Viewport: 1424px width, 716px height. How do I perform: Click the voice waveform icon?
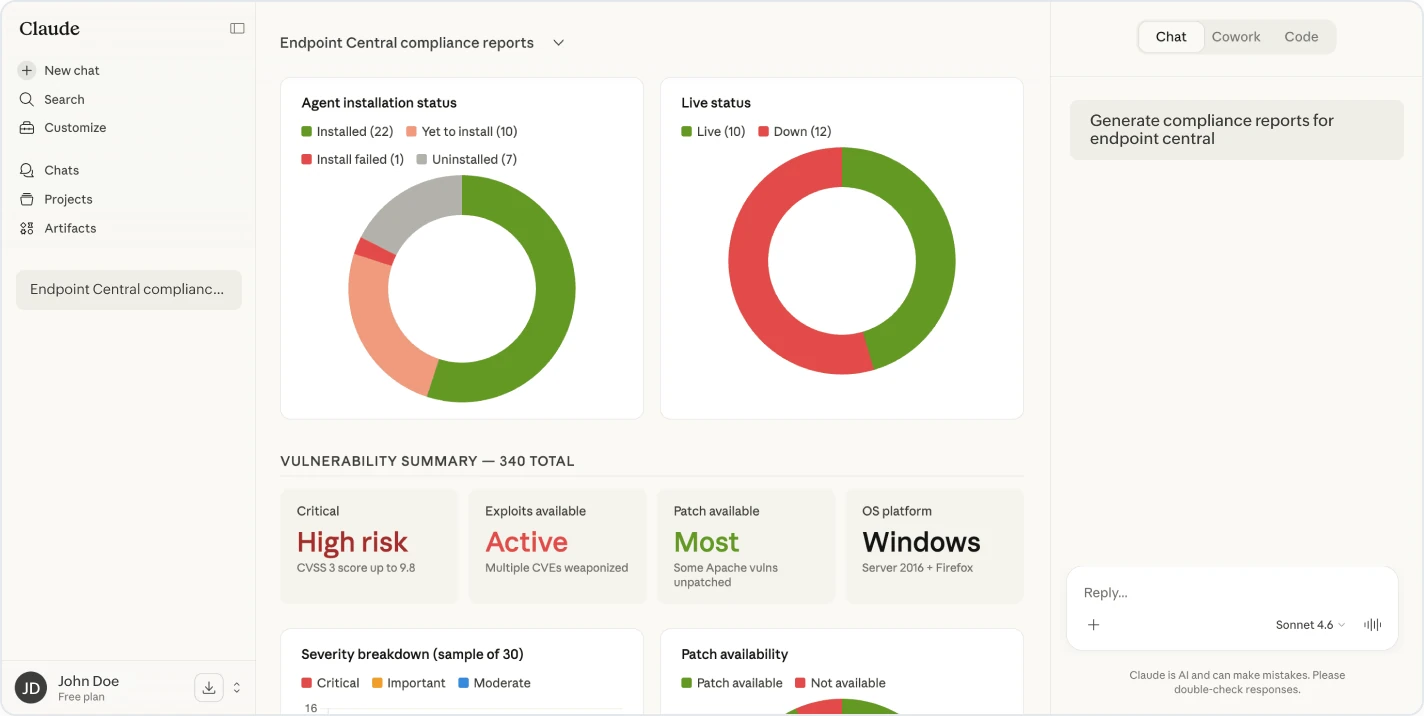click(x=1373, y=625)
